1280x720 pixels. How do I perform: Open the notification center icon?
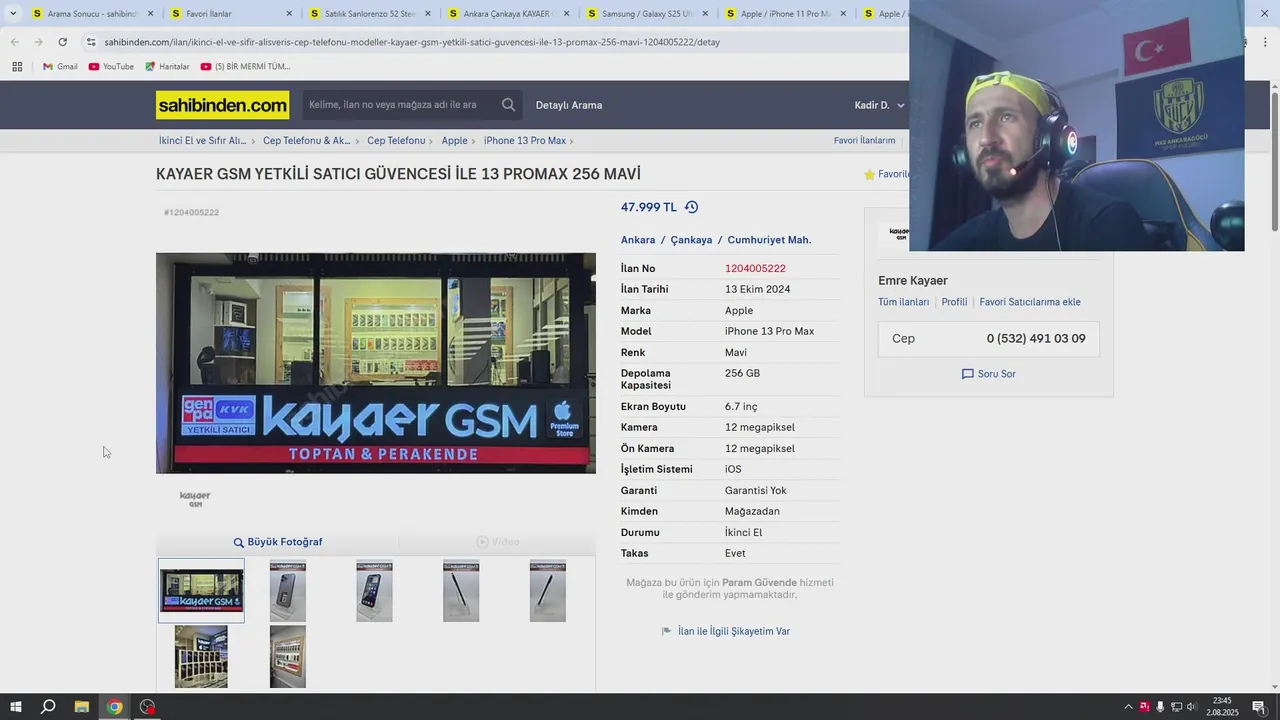1259,707
